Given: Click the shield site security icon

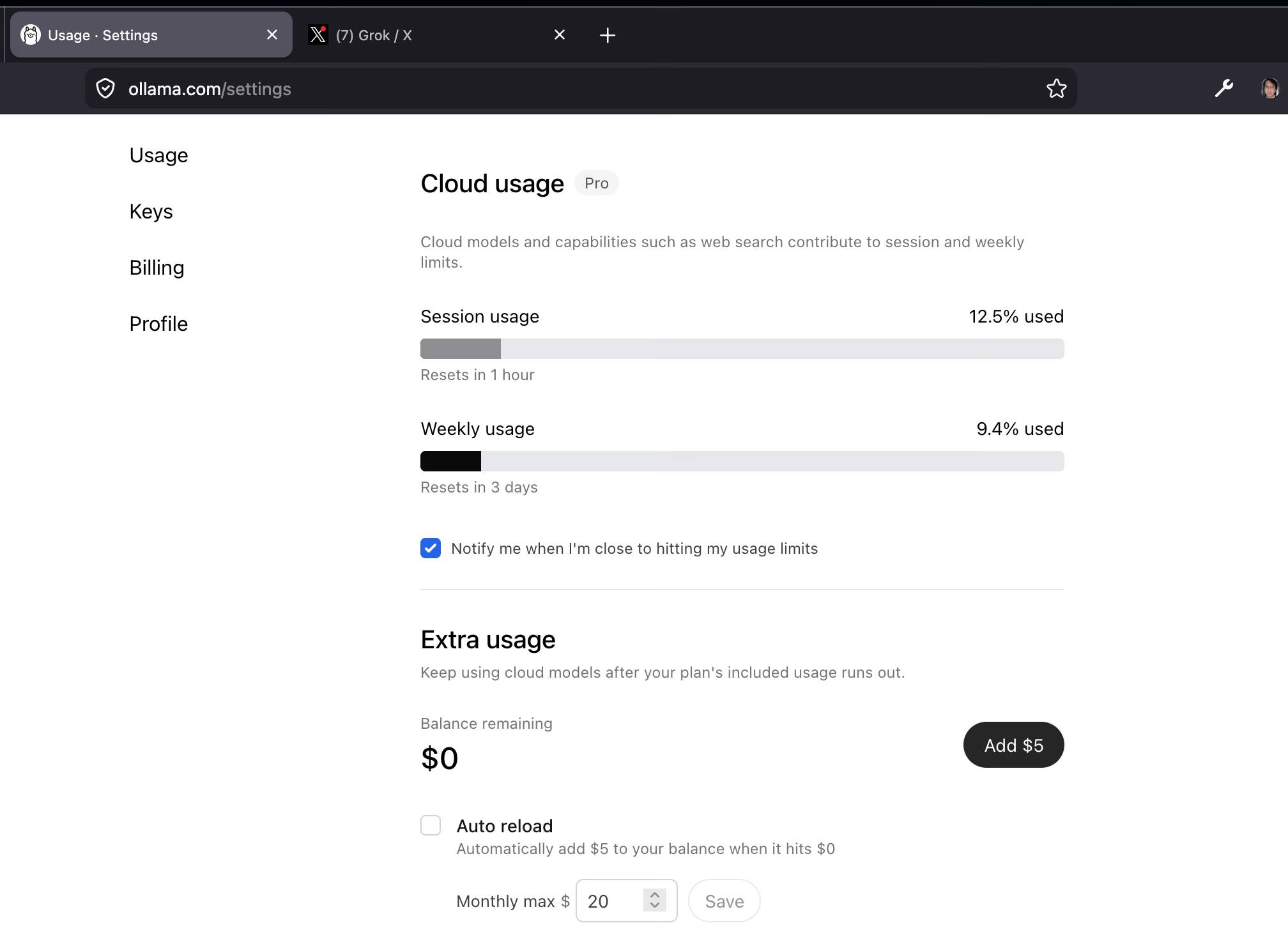Looking at the screenshot, I should coord(105,88).
